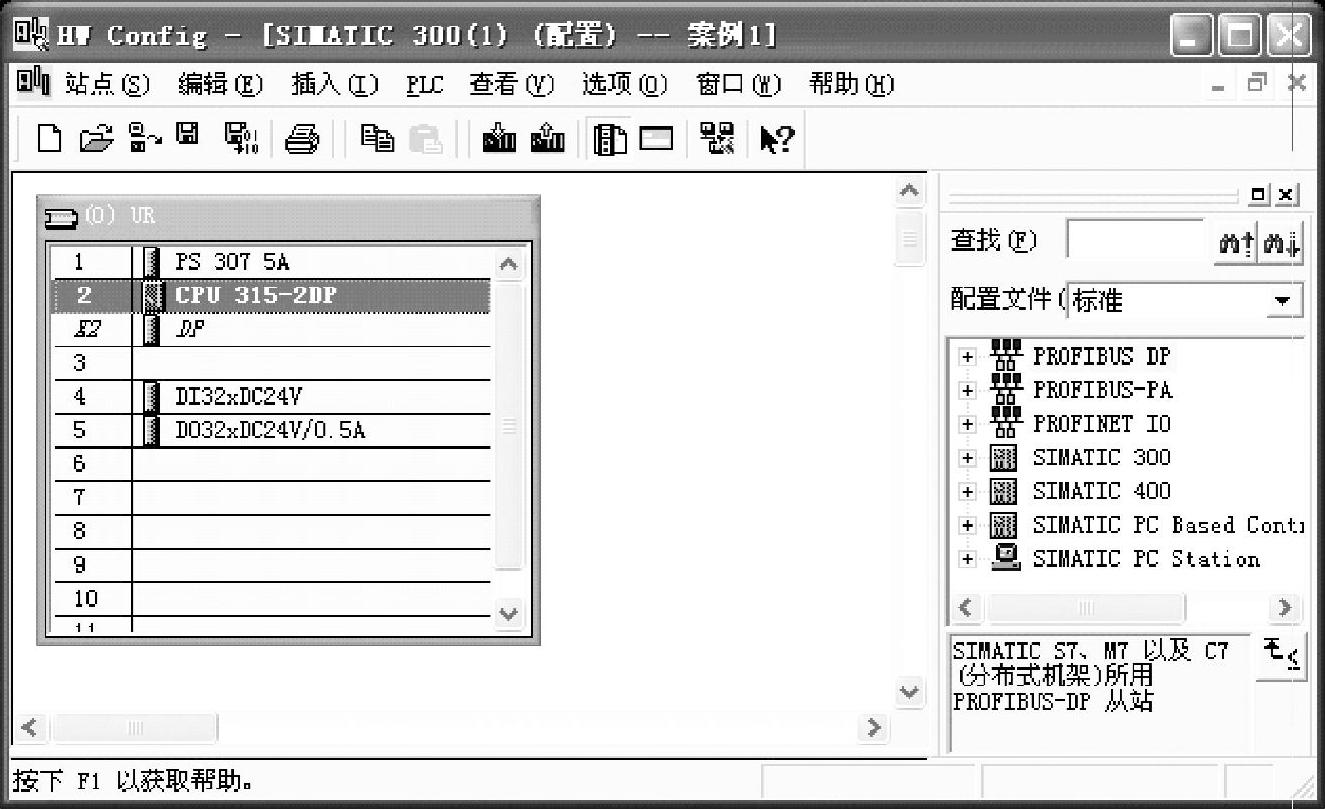1325x809 pixels.
Task: Select the DI32xDC24V entry
Action: click(238, 397)
